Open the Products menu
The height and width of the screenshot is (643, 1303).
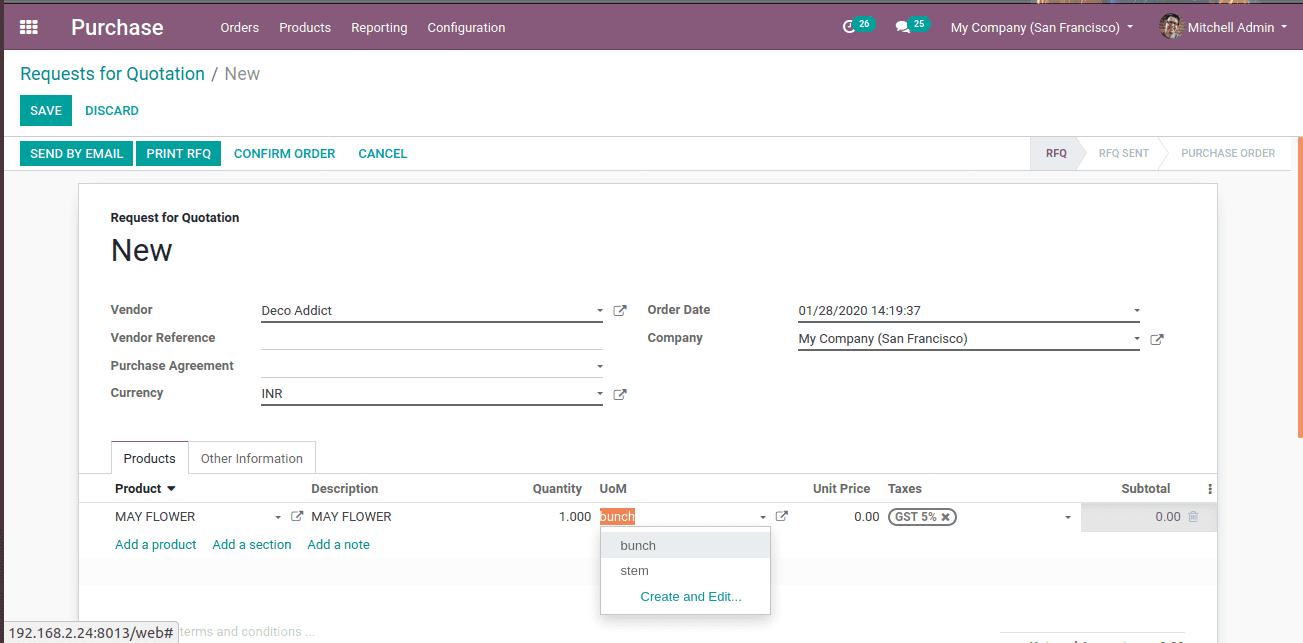tap(305, 27)
